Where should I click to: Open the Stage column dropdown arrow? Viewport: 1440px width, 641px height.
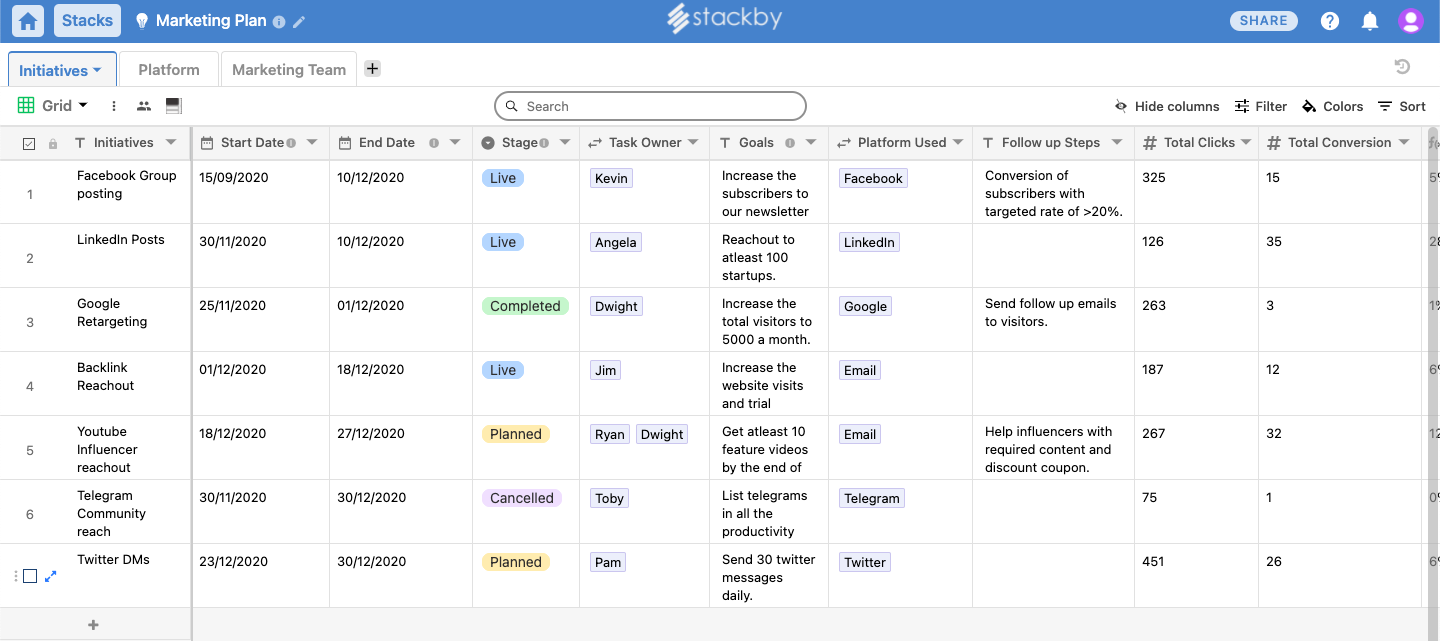click(x=564, y=143)
